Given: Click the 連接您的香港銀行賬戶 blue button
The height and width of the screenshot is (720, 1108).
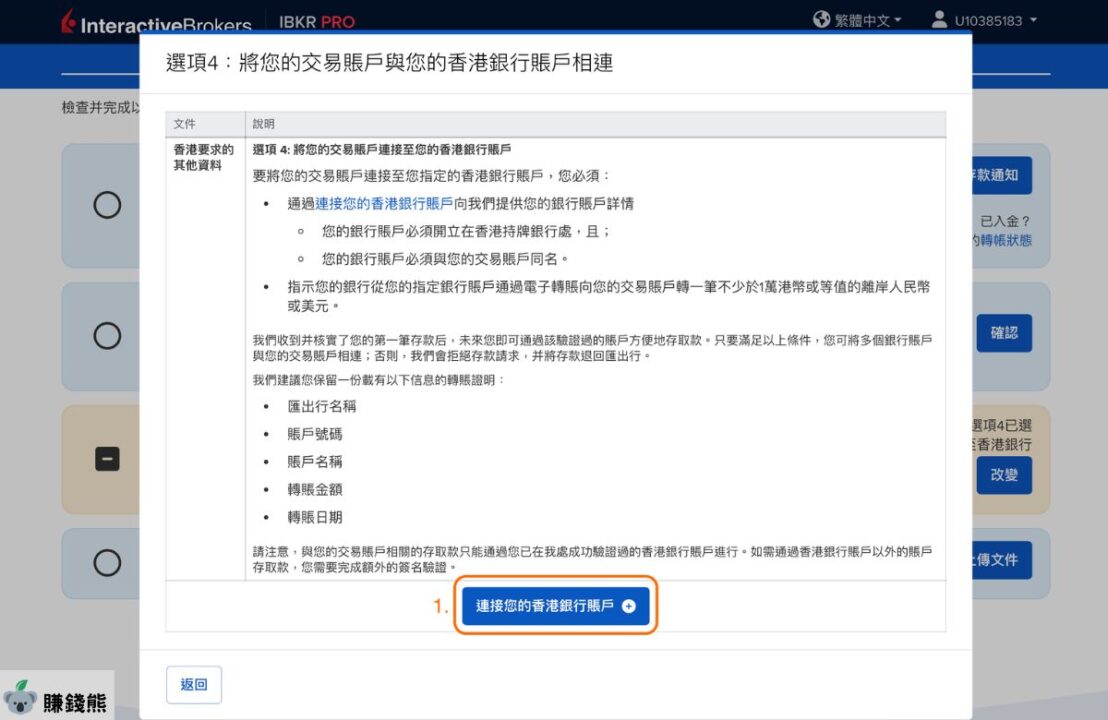Looking at the screenshot, I should pyautogui.click(x=555, y=606).
